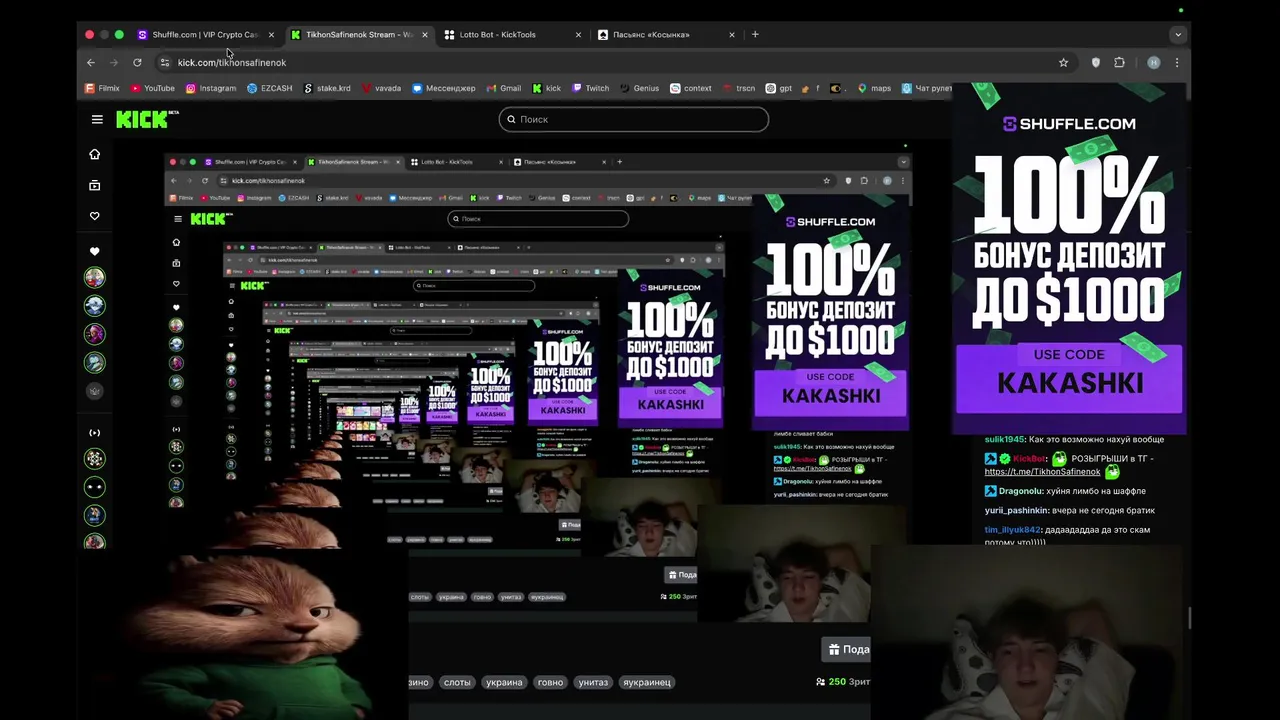Click the grey crown icon in Kick sidebar
Viewport: 1280px width, 720px height.
(x=95, y=391)
